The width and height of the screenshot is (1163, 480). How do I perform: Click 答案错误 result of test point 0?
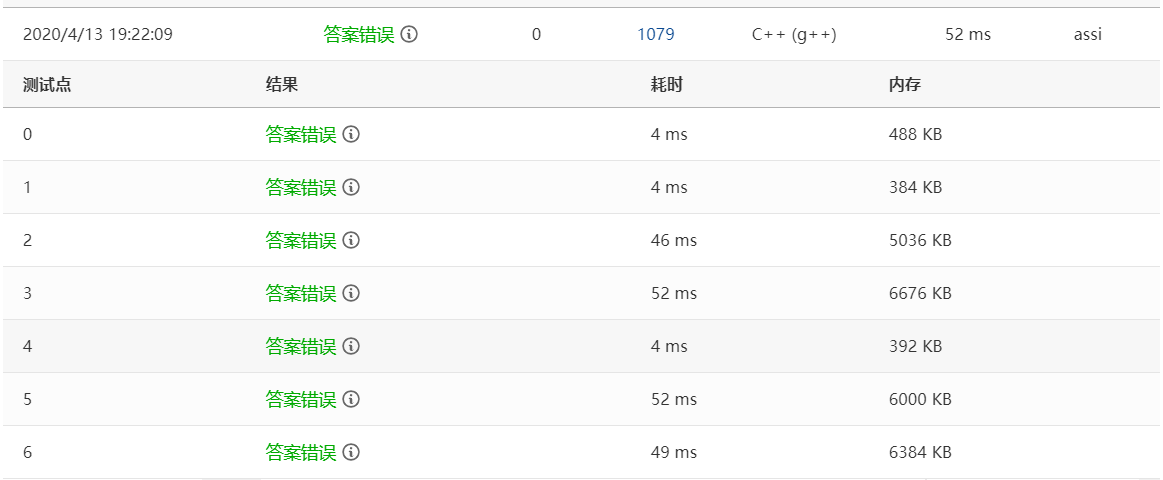click(301, 134)
